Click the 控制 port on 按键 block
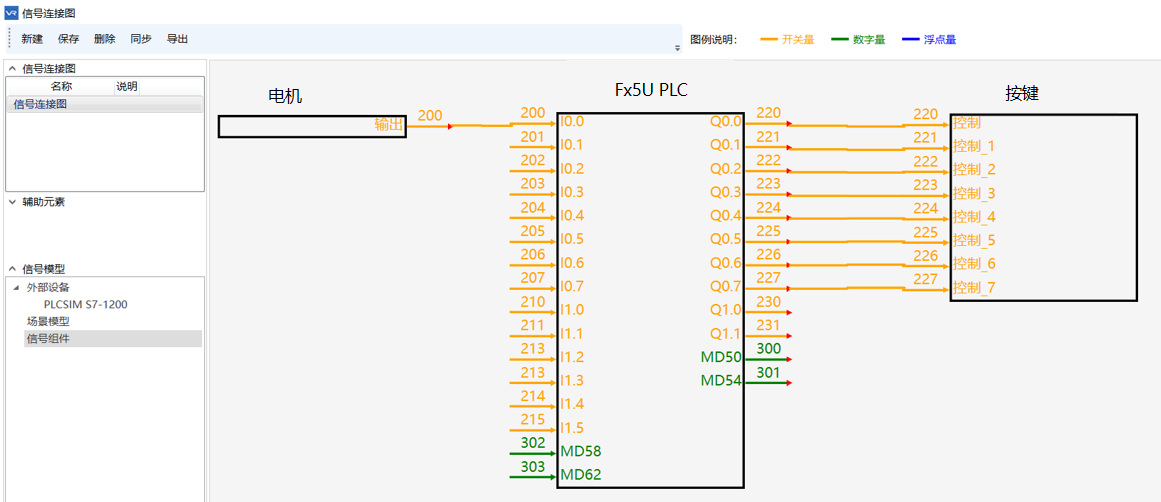 coord(967,122)
